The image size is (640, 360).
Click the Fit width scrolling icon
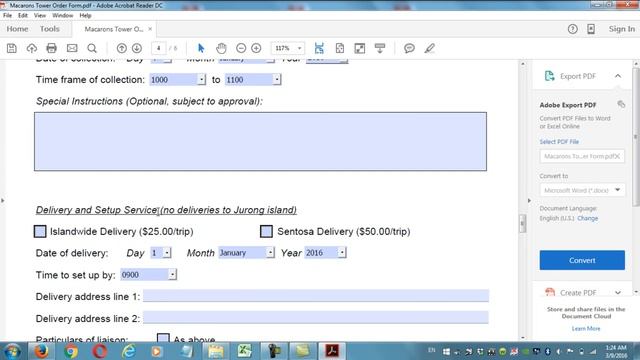319,48
